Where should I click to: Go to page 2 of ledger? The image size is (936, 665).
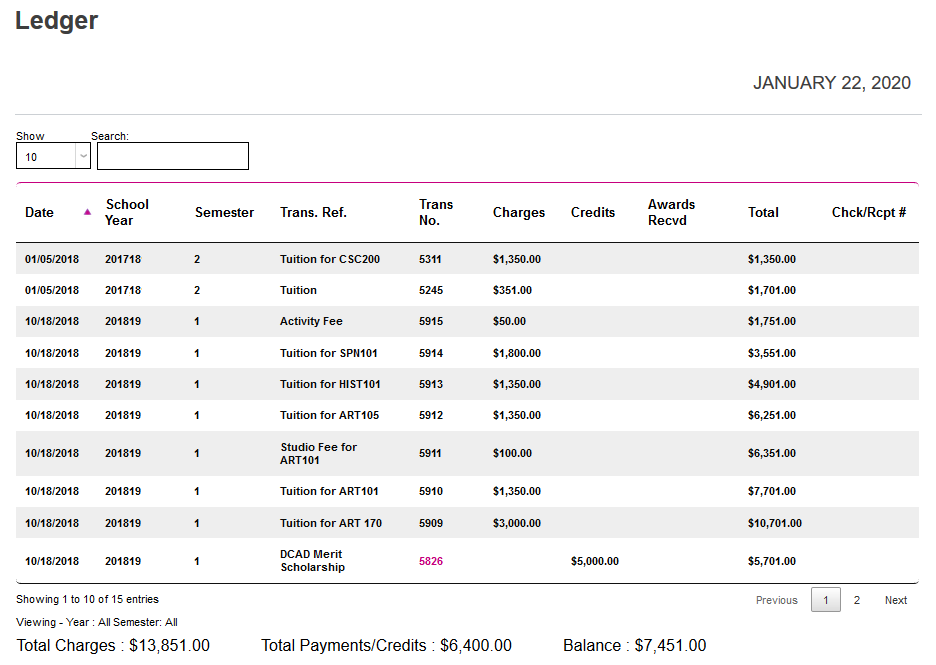[856, 600]
